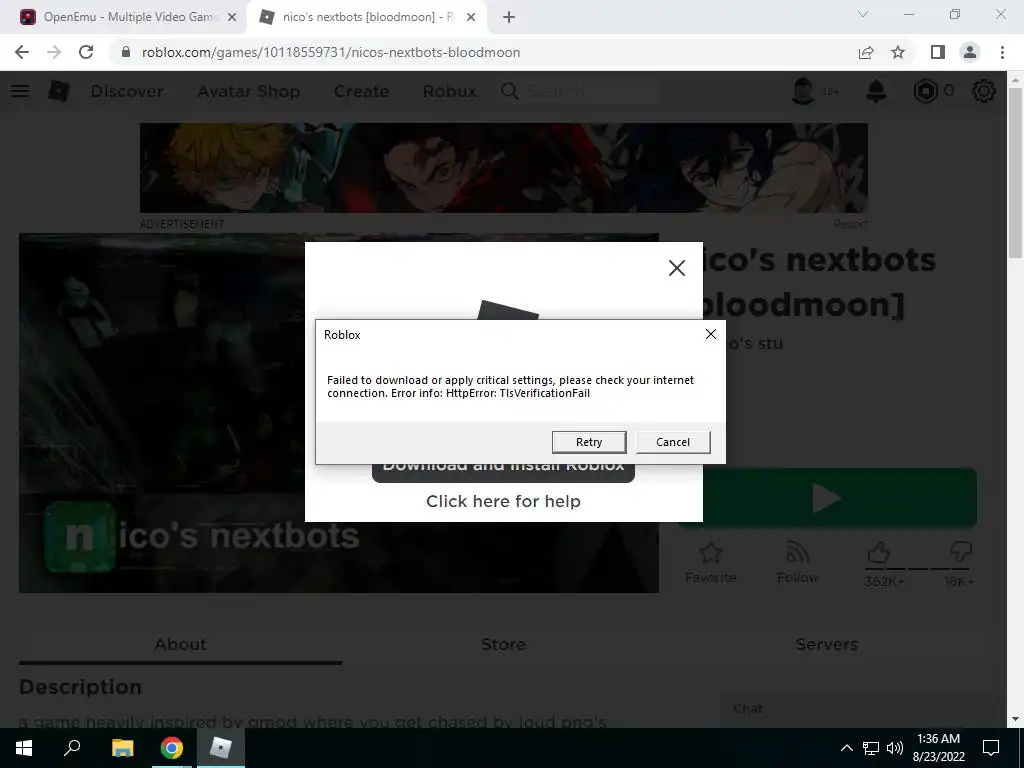Toggle the Chrome side panel icon

coord(938,52)
